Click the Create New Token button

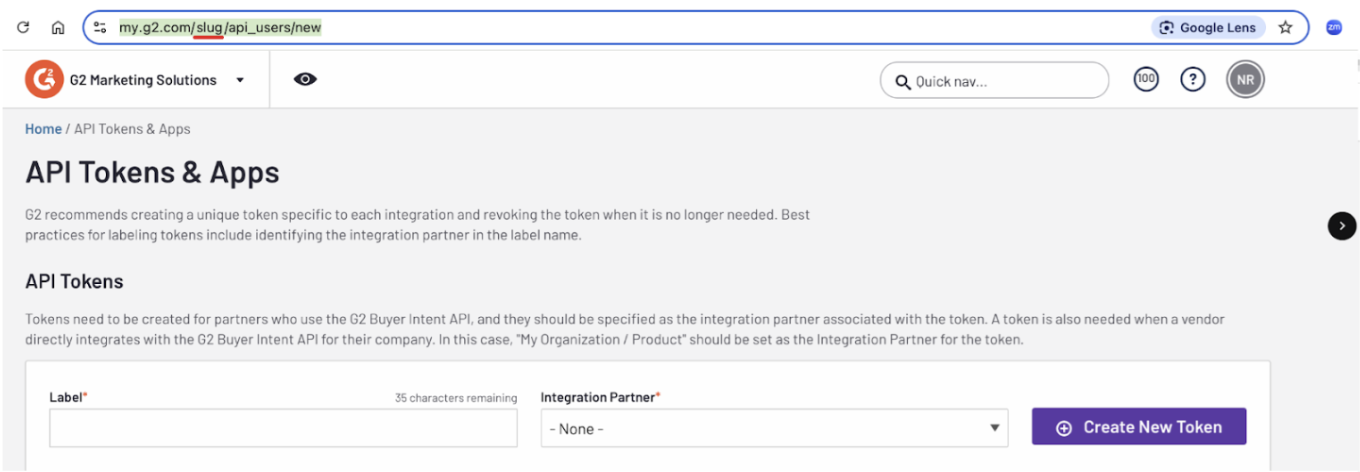pyautogui.click(x=1139, y=427)
